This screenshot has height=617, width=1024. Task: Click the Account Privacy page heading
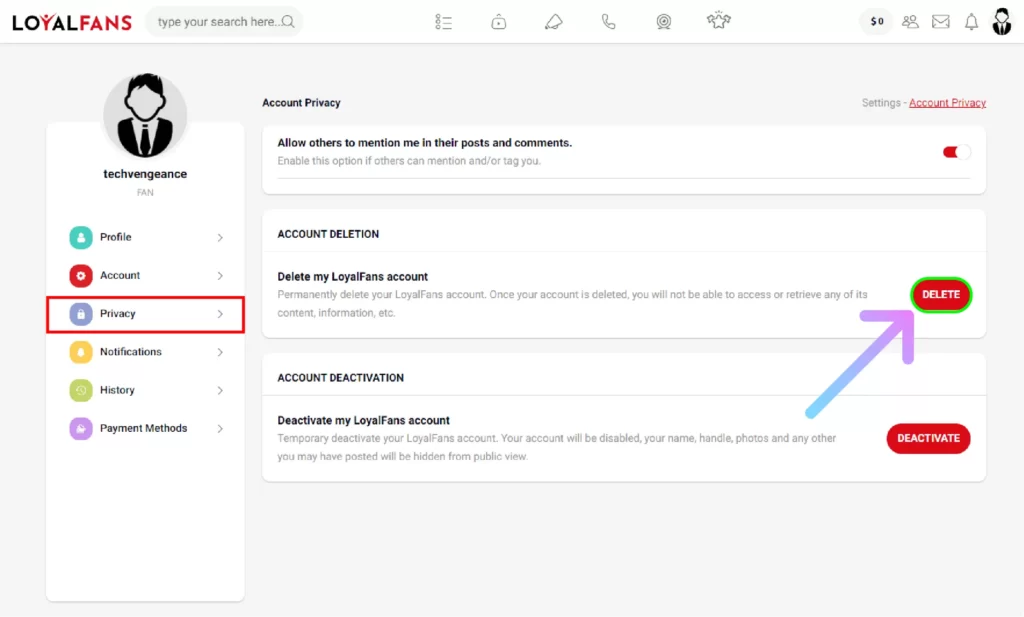(x=301, y=103)
